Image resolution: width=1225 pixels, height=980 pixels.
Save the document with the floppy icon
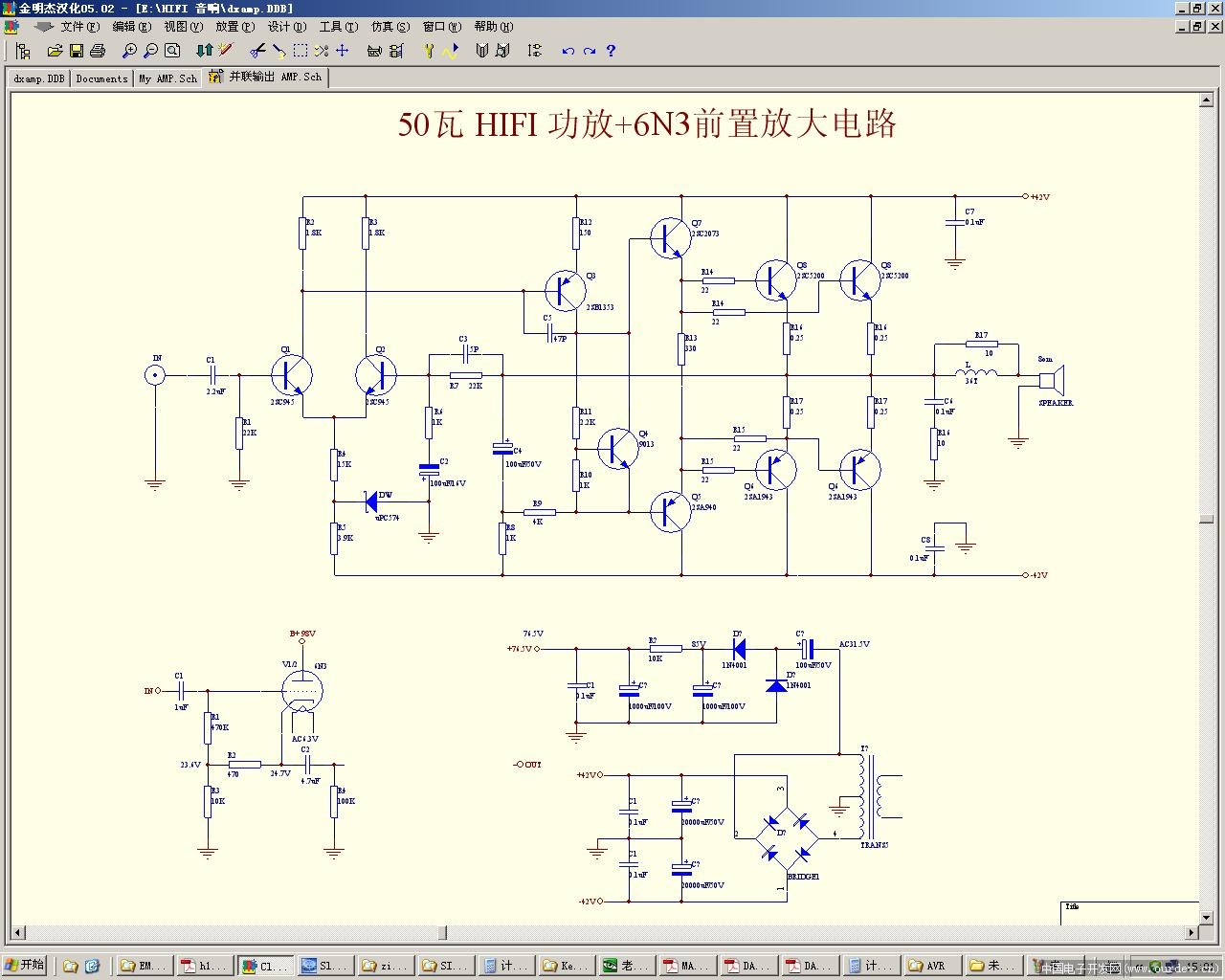[76, 50]
